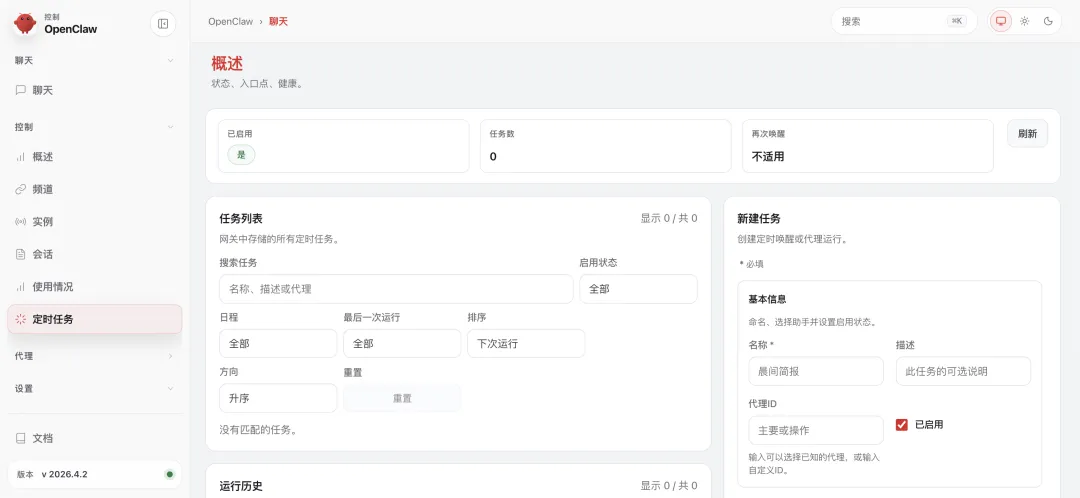Focus the 代理ID input field
Viewport: 1080px width, 498px height.
pos(816,430)
